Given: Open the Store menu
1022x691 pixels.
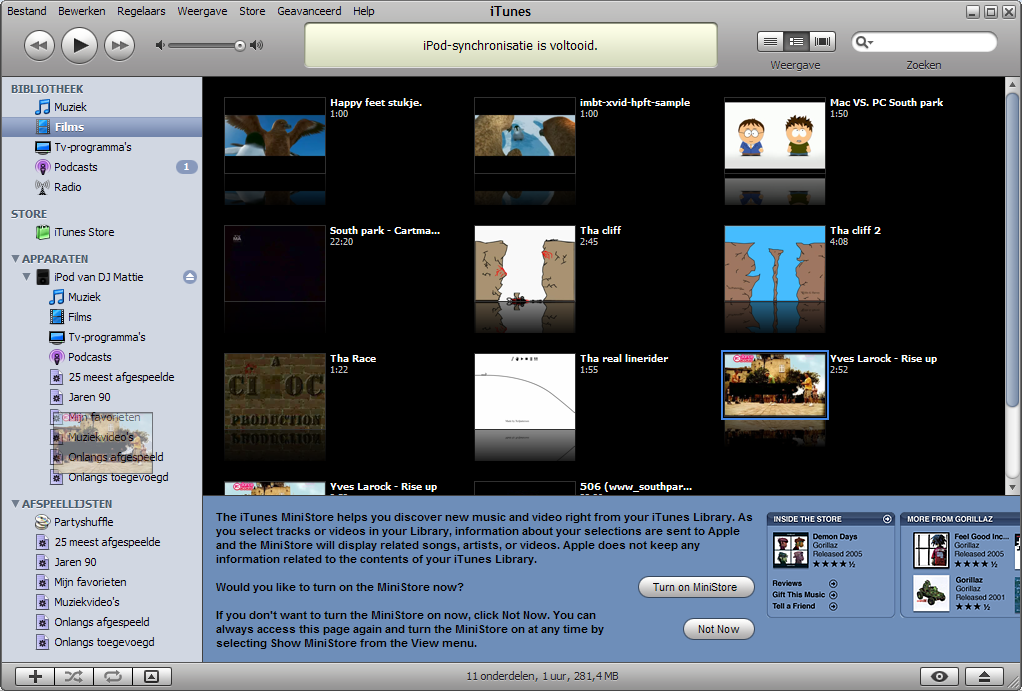Looking at the screenshot, I should click(x=252, y=11).
